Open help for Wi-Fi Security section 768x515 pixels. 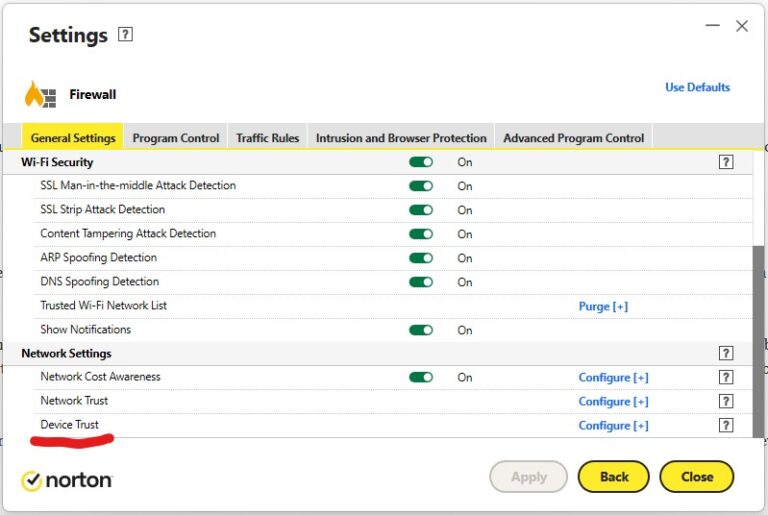(x=726, y=162)
